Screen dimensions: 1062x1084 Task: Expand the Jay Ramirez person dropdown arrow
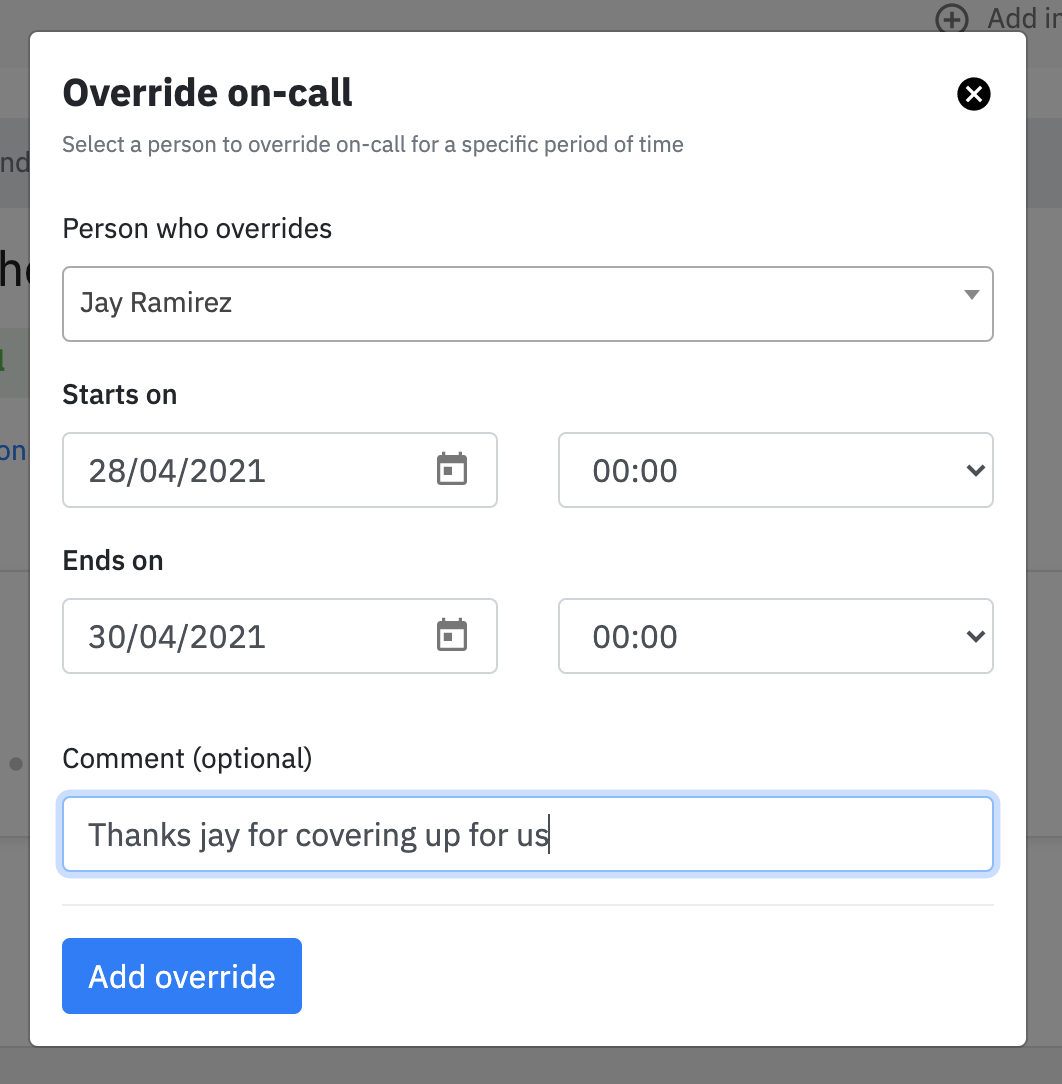[971, 295]
